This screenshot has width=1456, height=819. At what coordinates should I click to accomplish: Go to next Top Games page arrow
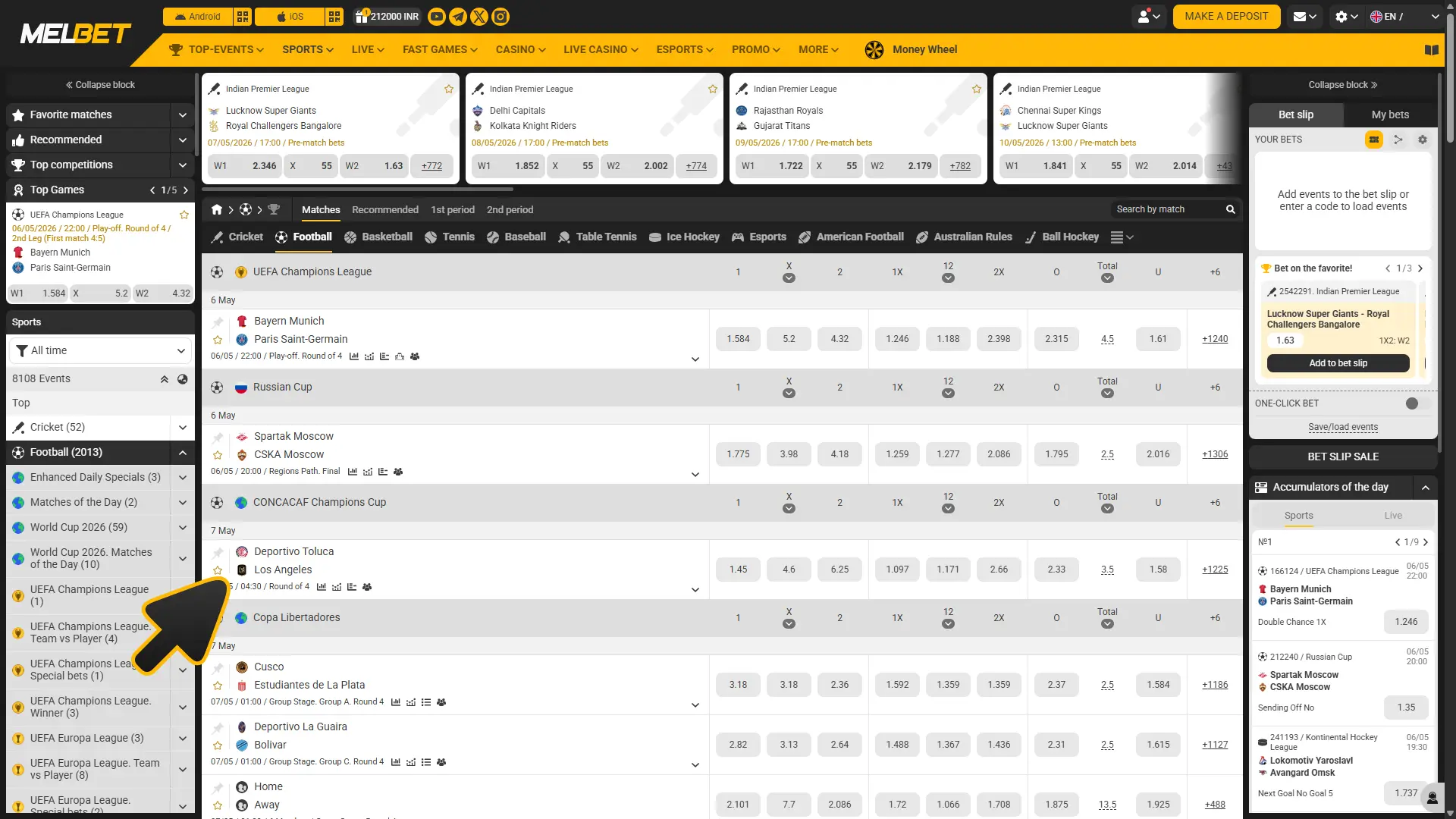point(186,190)
